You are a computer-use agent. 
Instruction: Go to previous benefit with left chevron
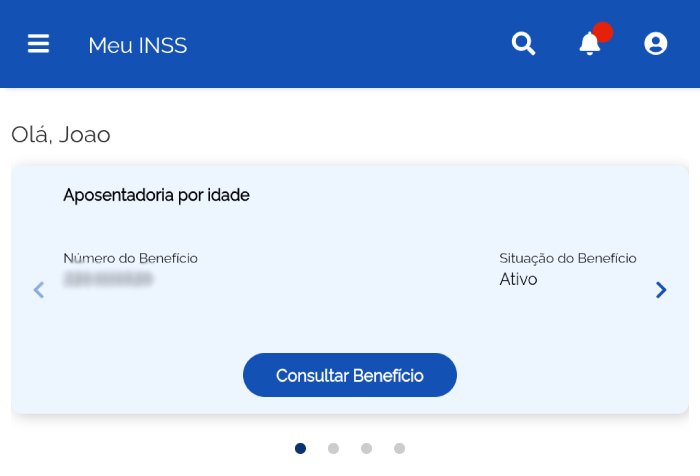[39, 290]
